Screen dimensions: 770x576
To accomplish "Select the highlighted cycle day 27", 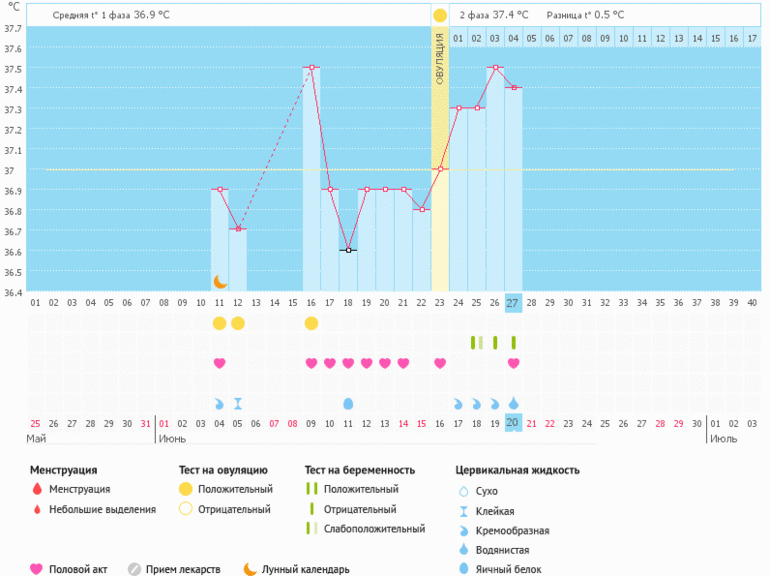I will (513, 302).
